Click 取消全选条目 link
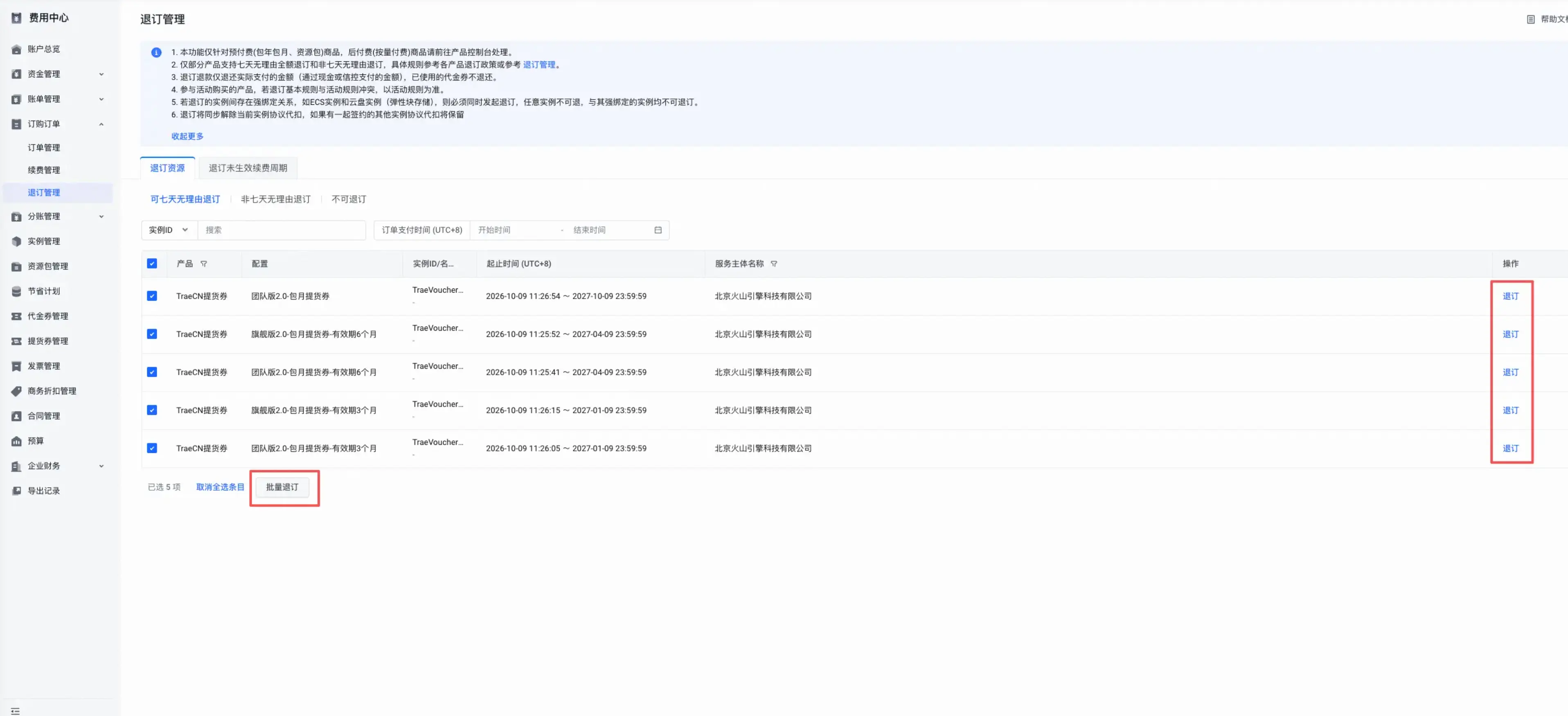 coord(221,487)
